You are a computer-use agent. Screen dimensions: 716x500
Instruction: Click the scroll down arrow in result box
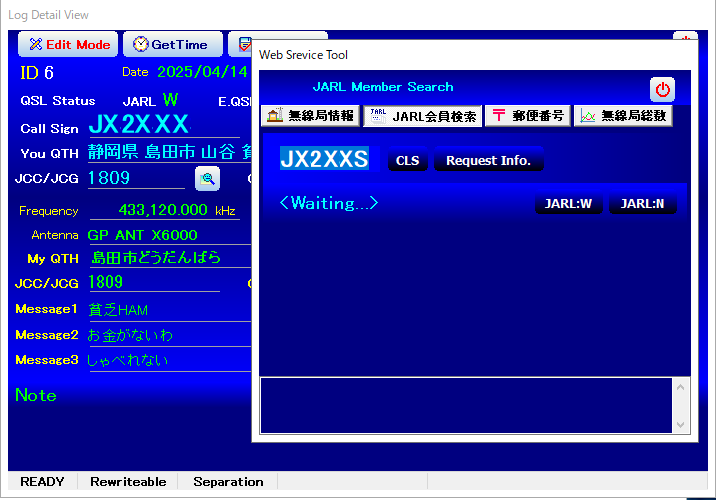point(680,425)
